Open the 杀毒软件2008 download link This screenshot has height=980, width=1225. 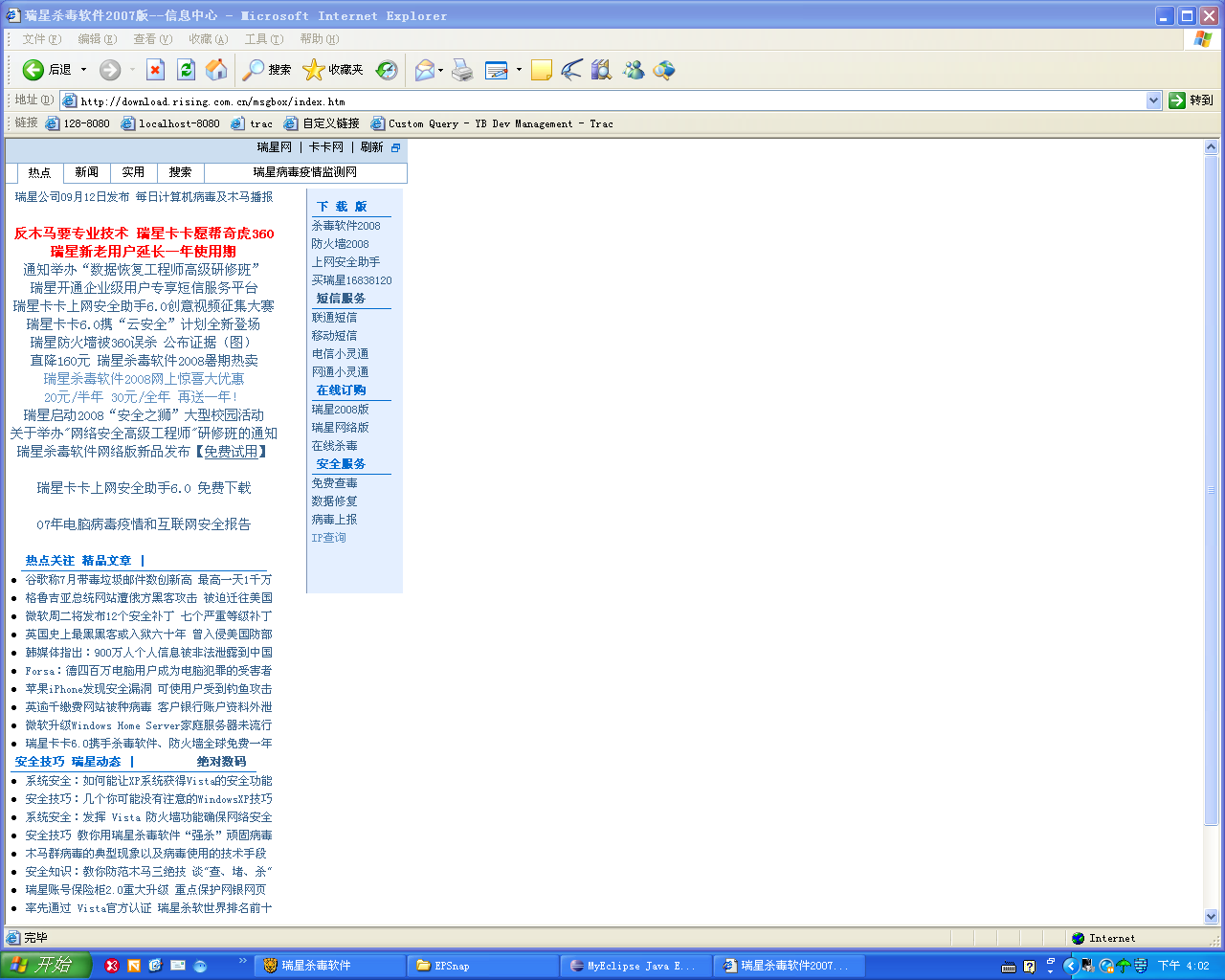345,226
